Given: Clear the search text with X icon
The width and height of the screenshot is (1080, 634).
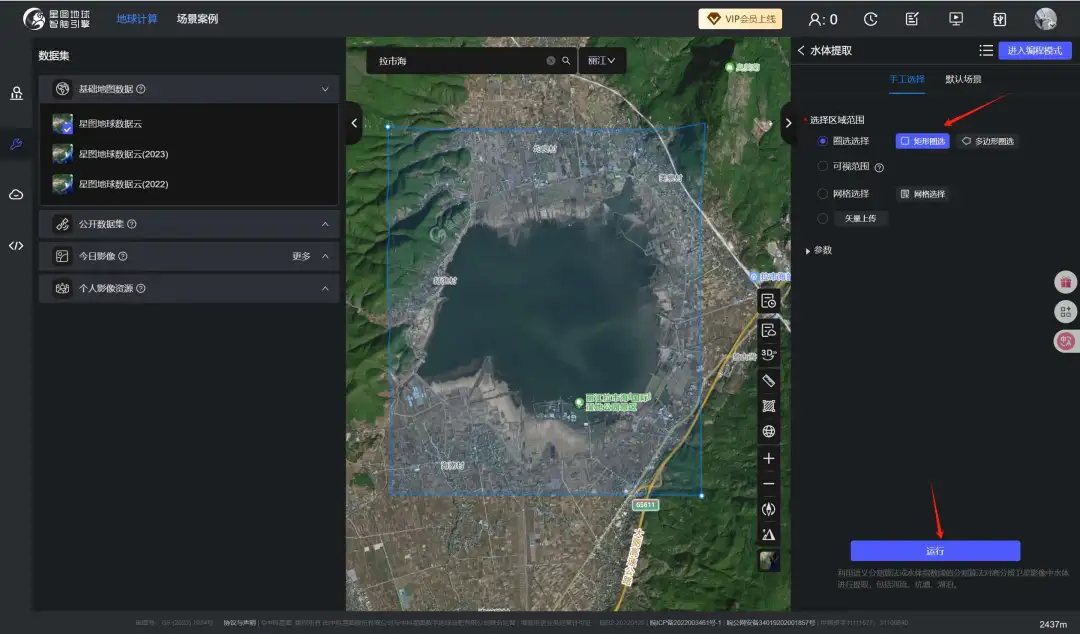Looking at the screenshot, I should (x=550, y=61).
